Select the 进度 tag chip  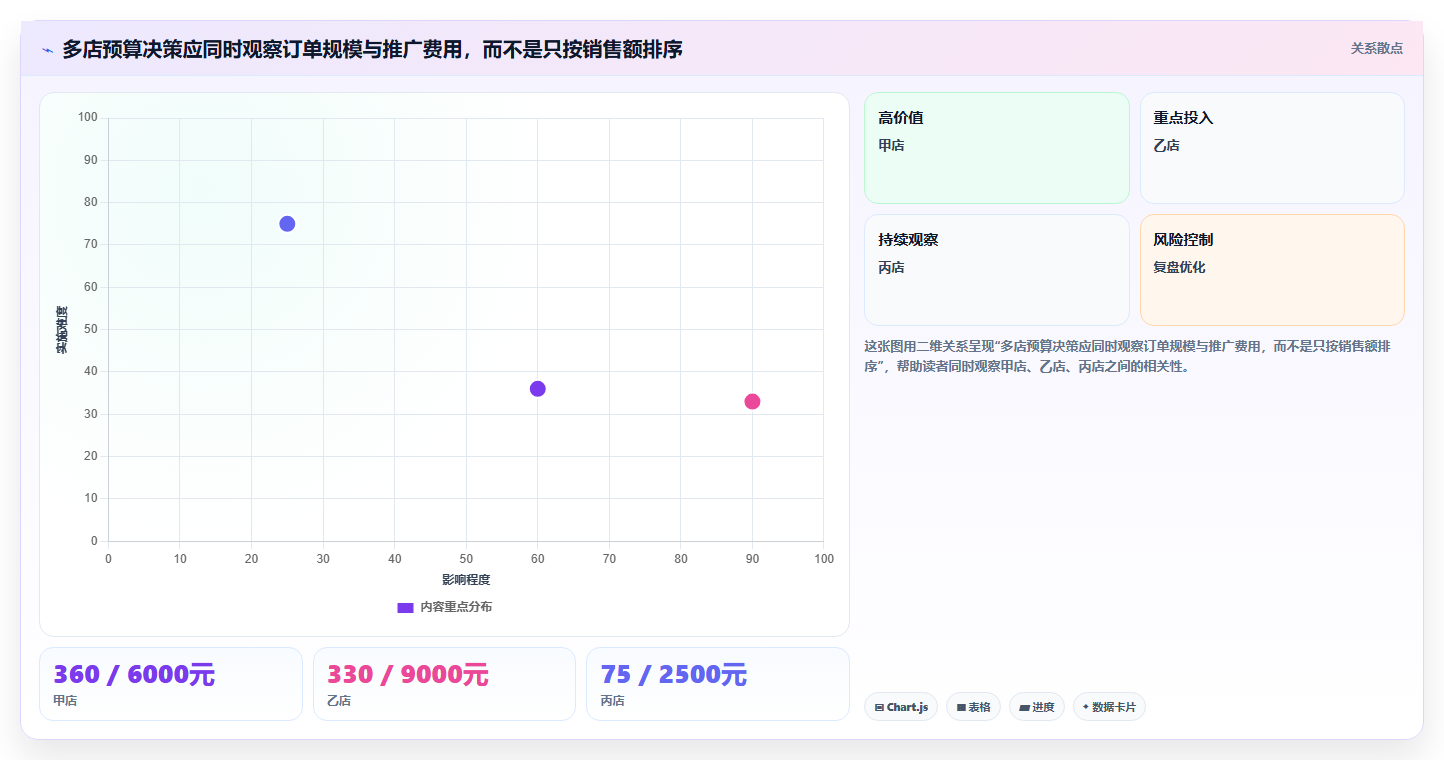point(1036,707)
